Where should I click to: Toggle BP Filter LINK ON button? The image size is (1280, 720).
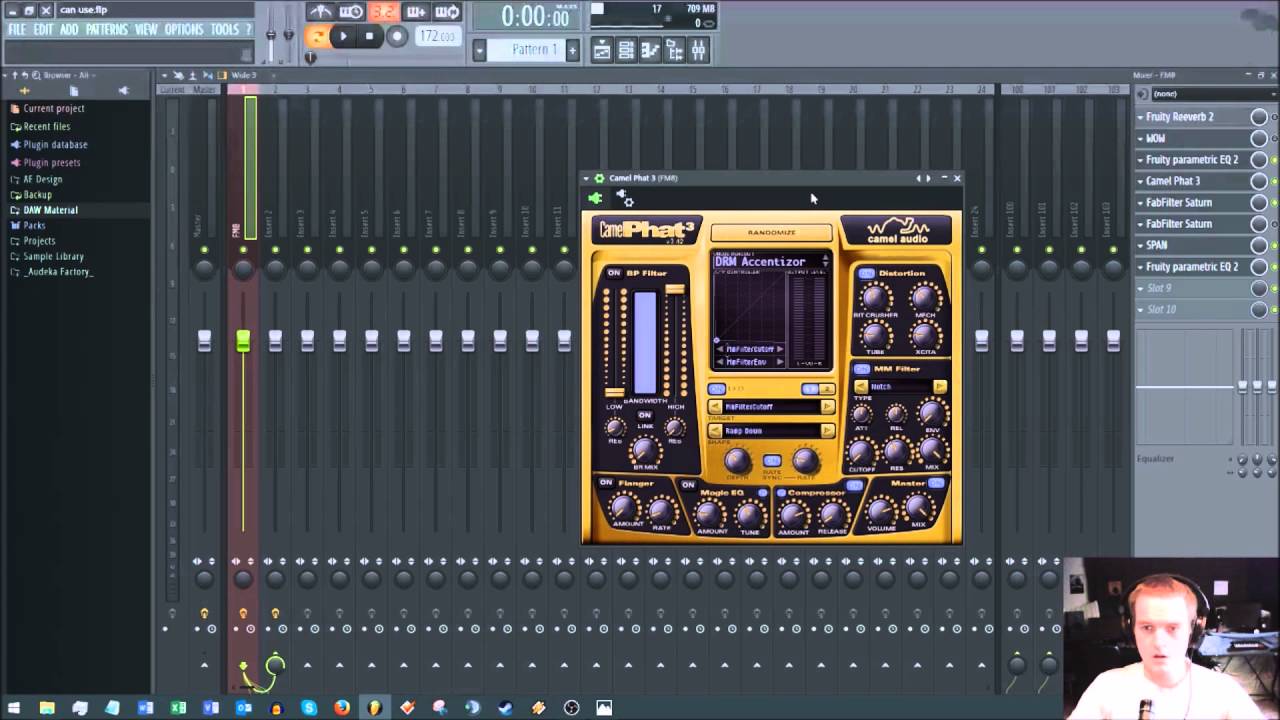point(645,416)
